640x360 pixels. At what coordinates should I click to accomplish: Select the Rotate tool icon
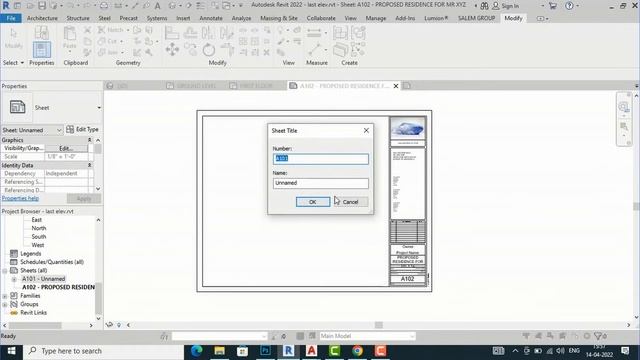[x=209, y=50]
